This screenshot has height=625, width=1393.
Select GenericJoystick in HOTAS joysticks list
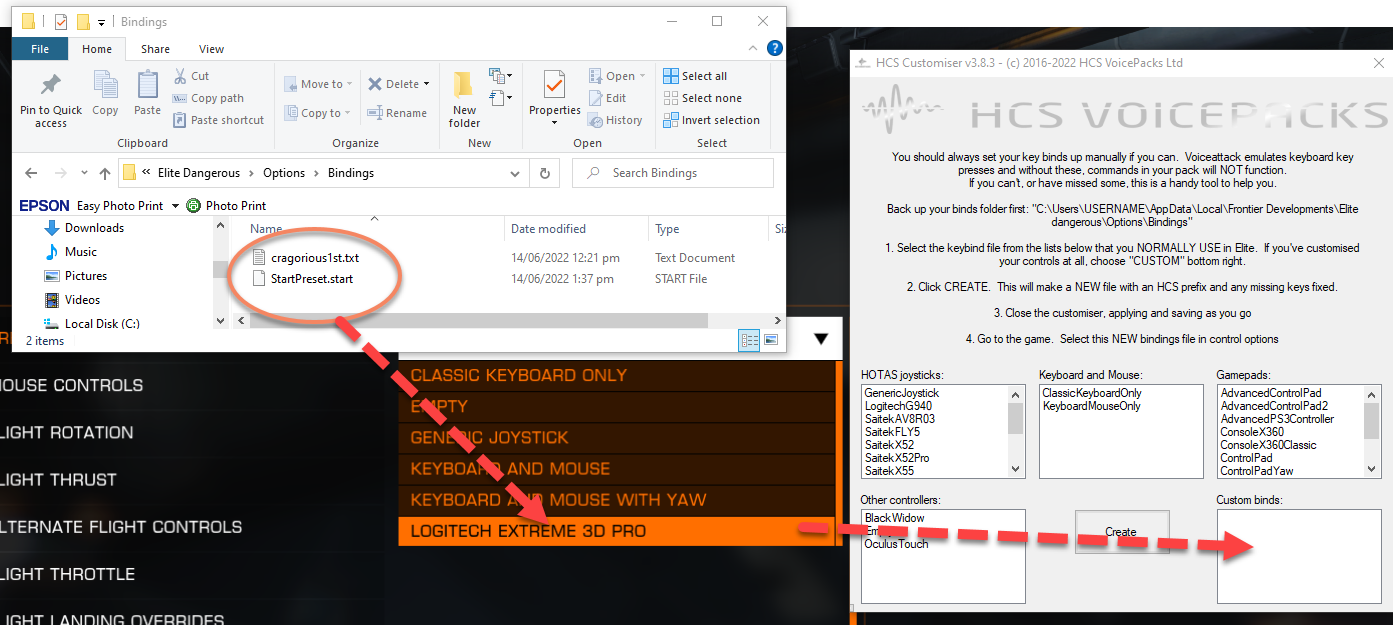pos(902,393)
